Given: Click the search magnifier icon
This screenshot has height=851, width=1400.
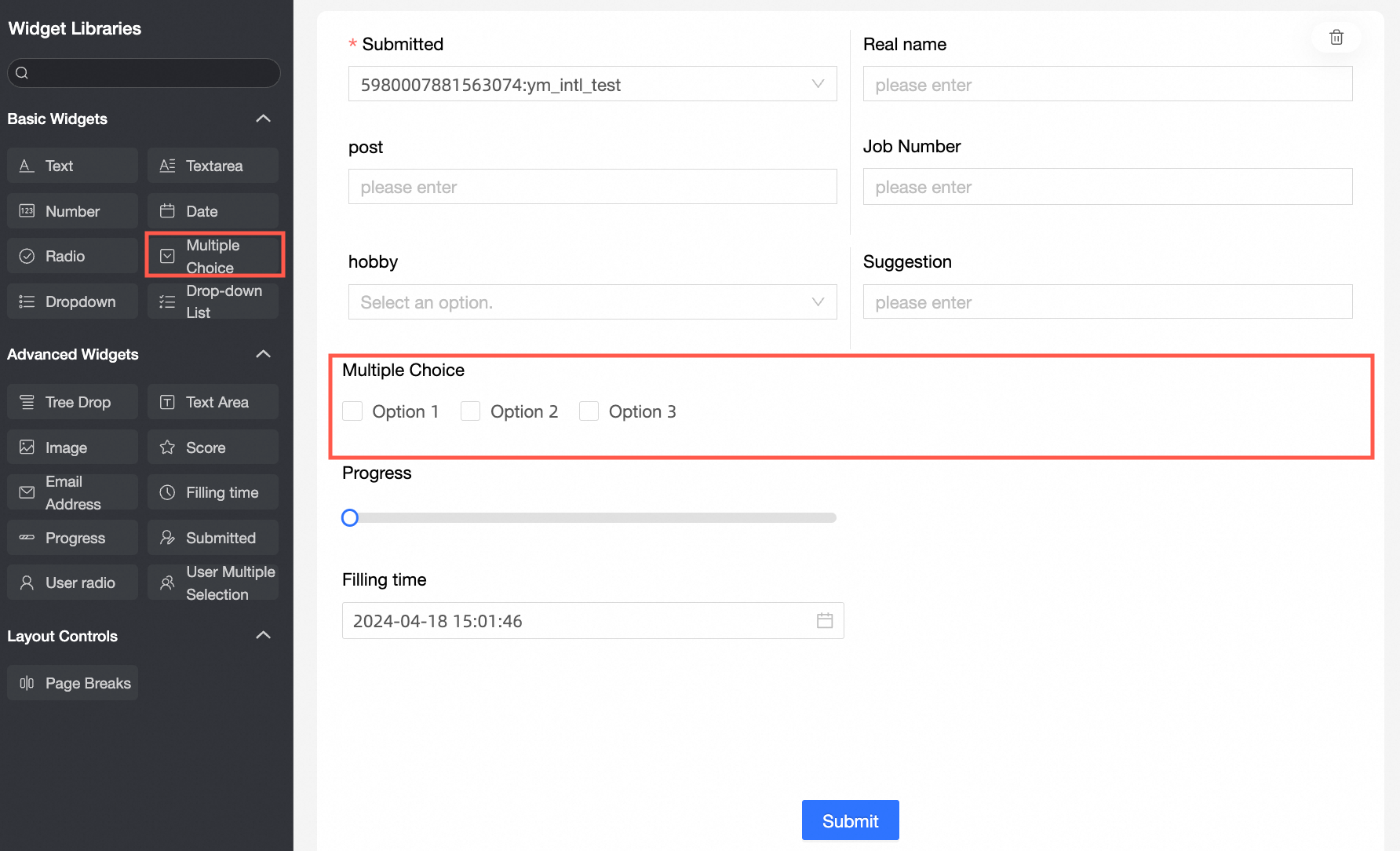Looking at the screenshot, I should pyautogui.click(x=22, y=73).
